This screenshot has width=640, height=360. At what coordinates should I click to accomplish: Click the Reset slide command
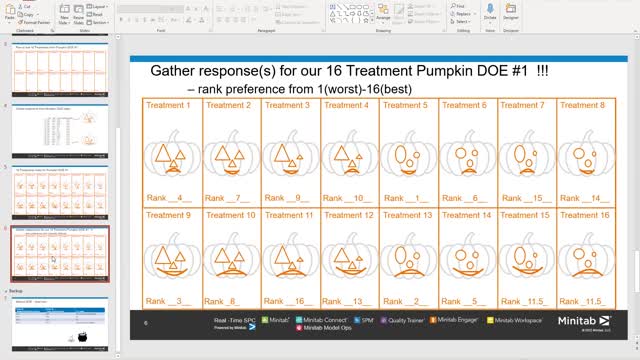tap(95, 14)
